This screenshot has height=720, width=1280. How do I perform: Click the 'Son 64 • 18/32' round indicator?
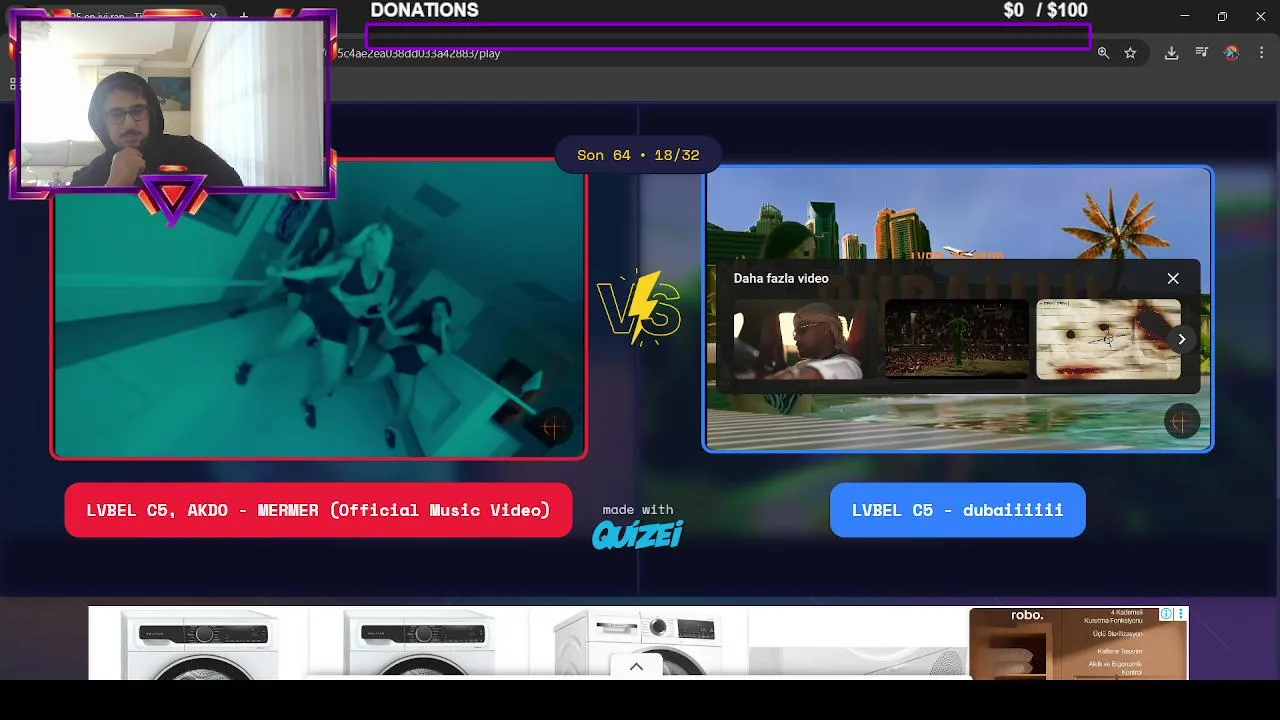click(638, 155)
